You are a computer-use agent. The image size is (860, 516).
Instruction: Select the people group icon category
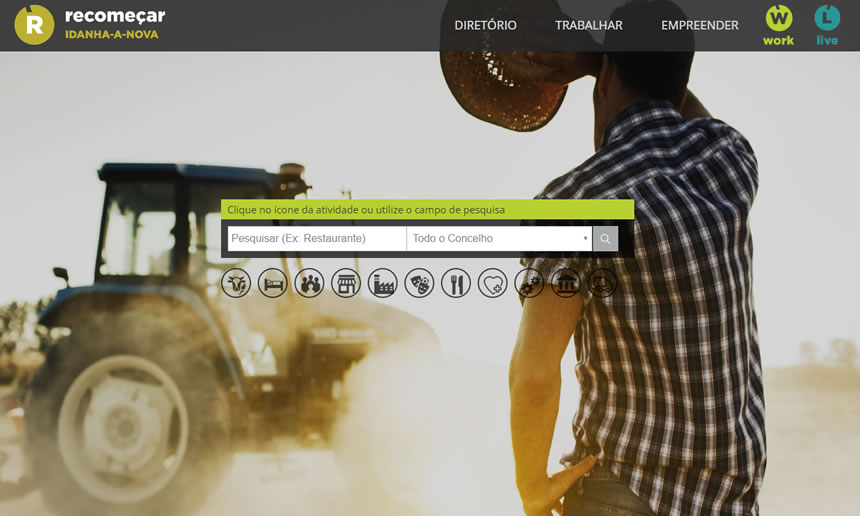309,283
